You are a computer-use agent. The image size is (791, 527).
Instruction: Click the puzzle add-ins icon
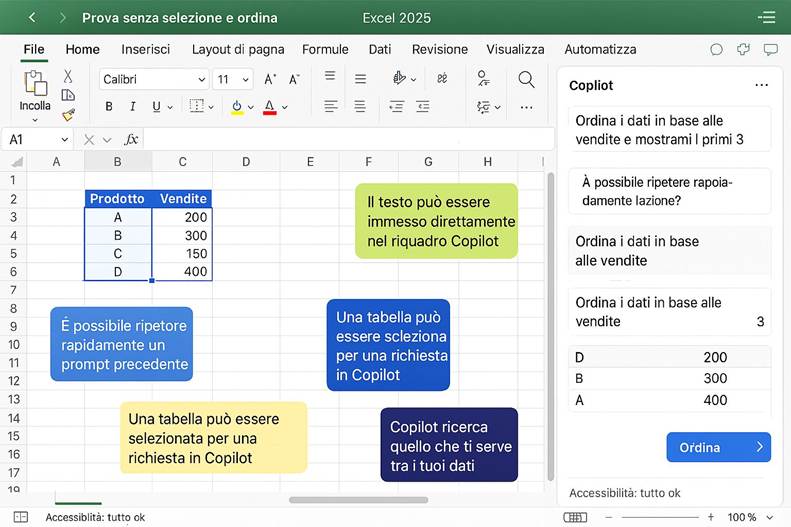point(743,49)
